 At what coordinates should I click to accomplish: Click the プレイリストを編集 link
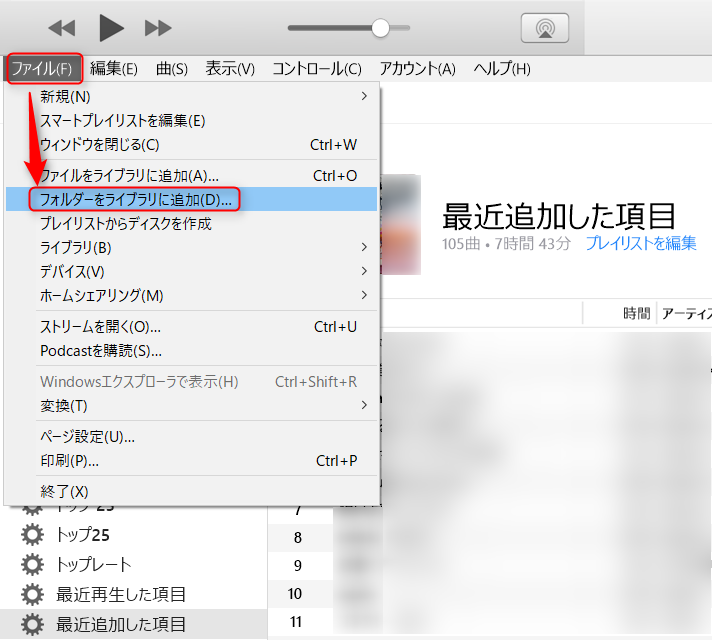pyautogui.click(x=641, y=243)
